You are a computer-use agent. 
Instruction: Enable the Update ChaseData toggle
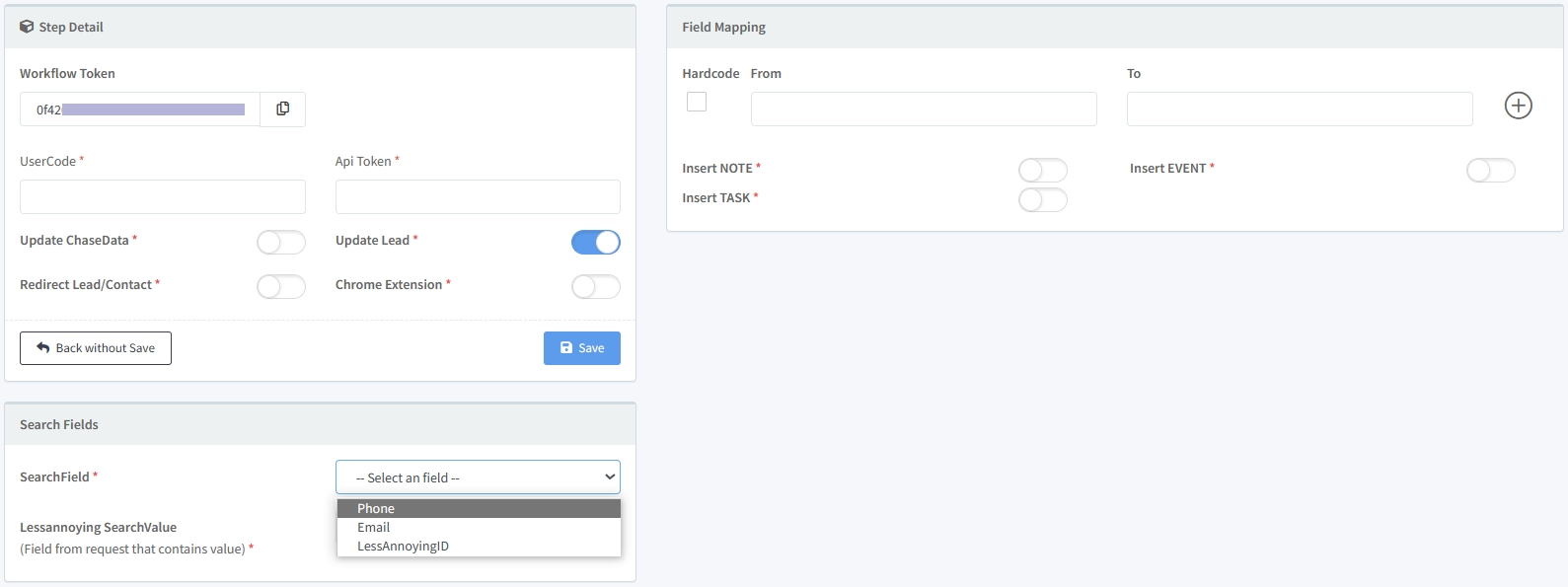coord(281,243)
